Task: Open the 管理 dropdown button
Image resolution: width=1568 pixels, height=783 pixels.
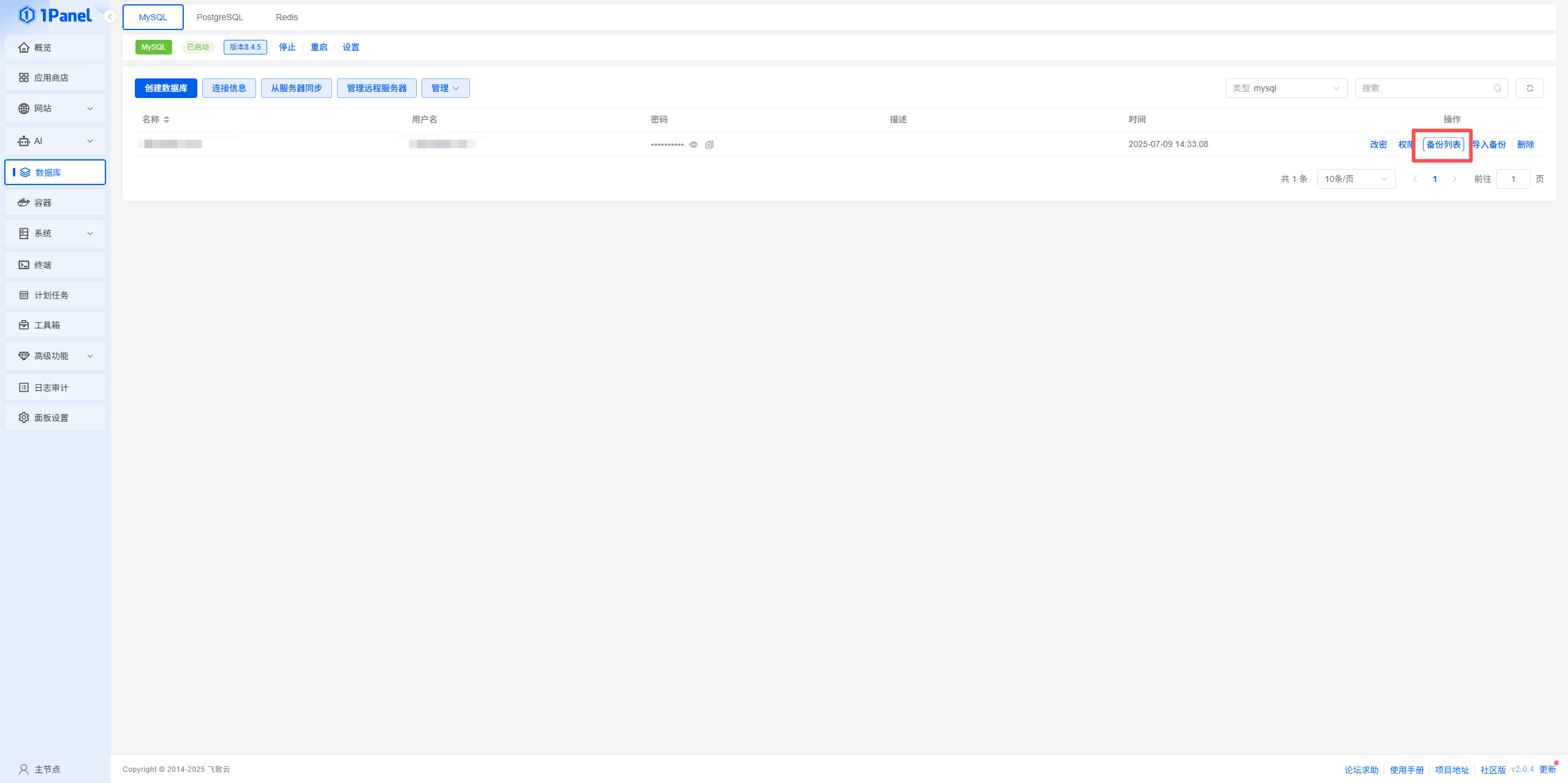Action: (445, 88)
